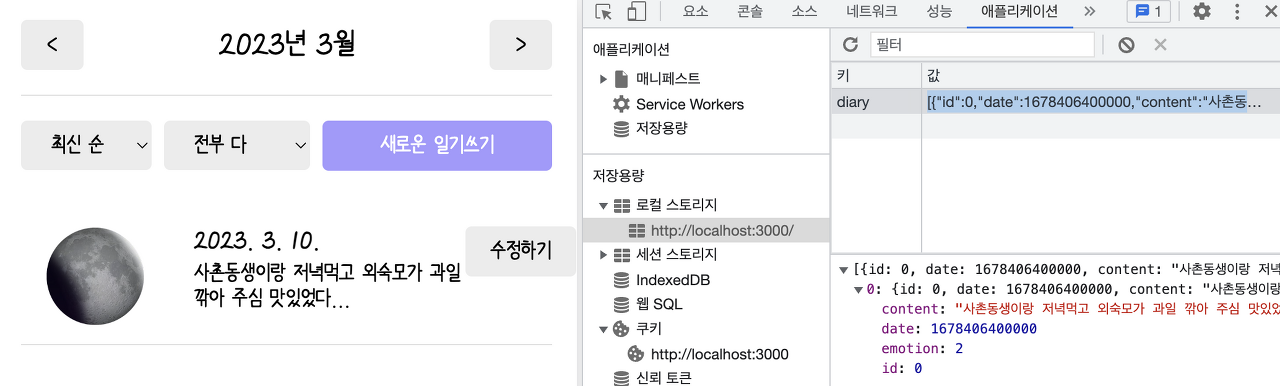This screenshot has width=1280, height=386.
Task: Select the 로컬 스토리지 tree item
Action: (x=676, y=205)
